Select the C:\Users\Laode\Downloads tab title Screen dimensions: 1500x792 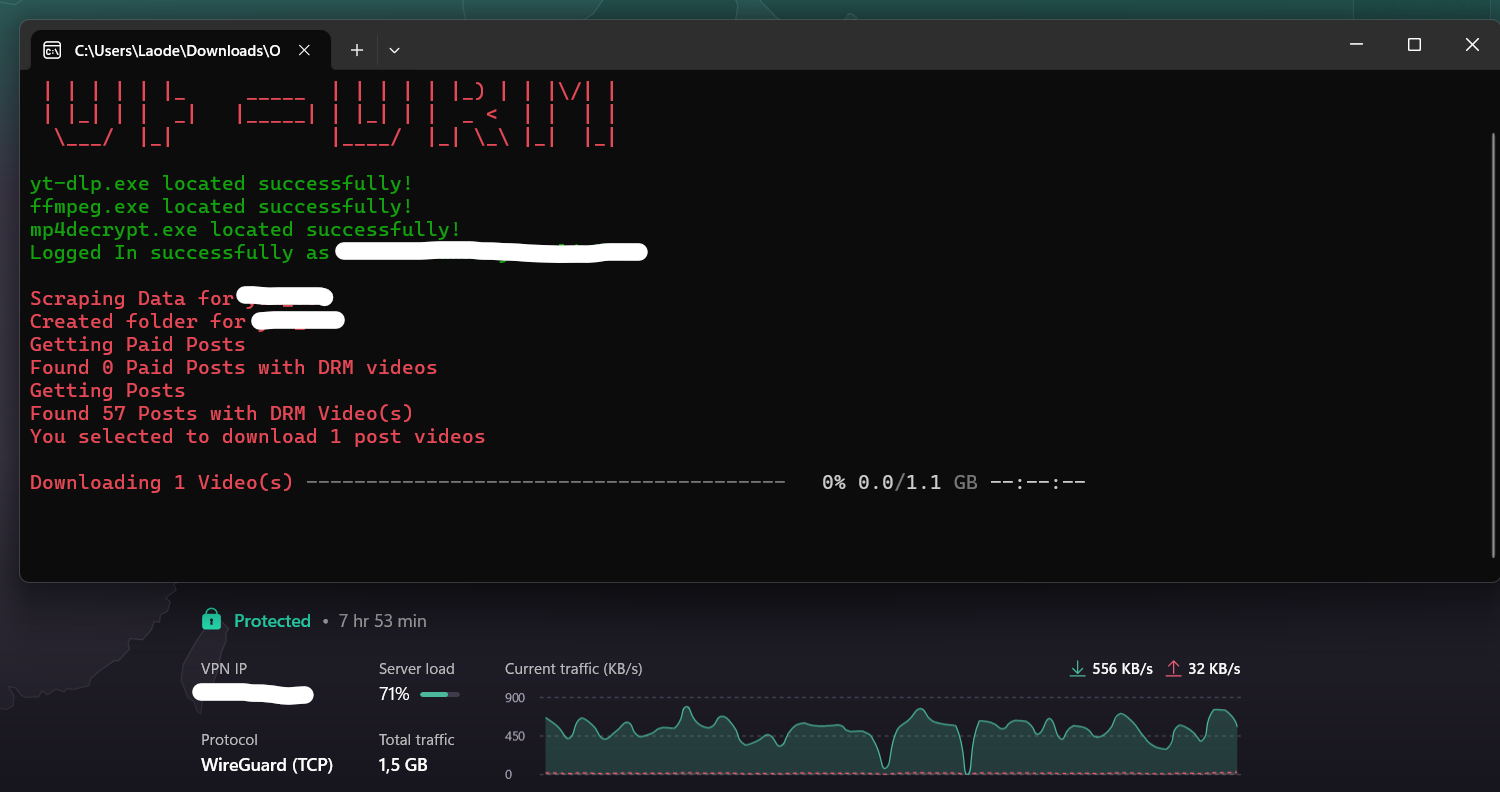pyautogui.click(x=177, y=50)
